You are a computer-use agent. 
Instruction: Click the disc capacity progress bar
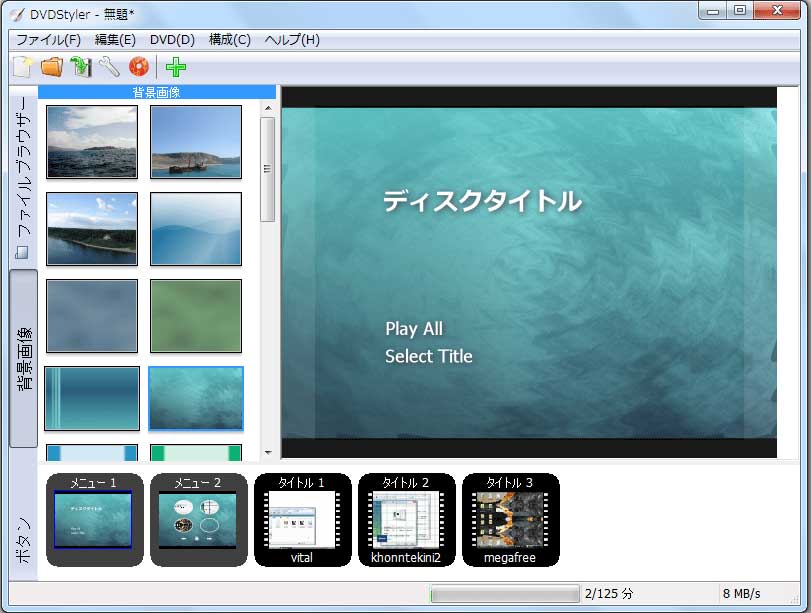[x=505, y=593]
